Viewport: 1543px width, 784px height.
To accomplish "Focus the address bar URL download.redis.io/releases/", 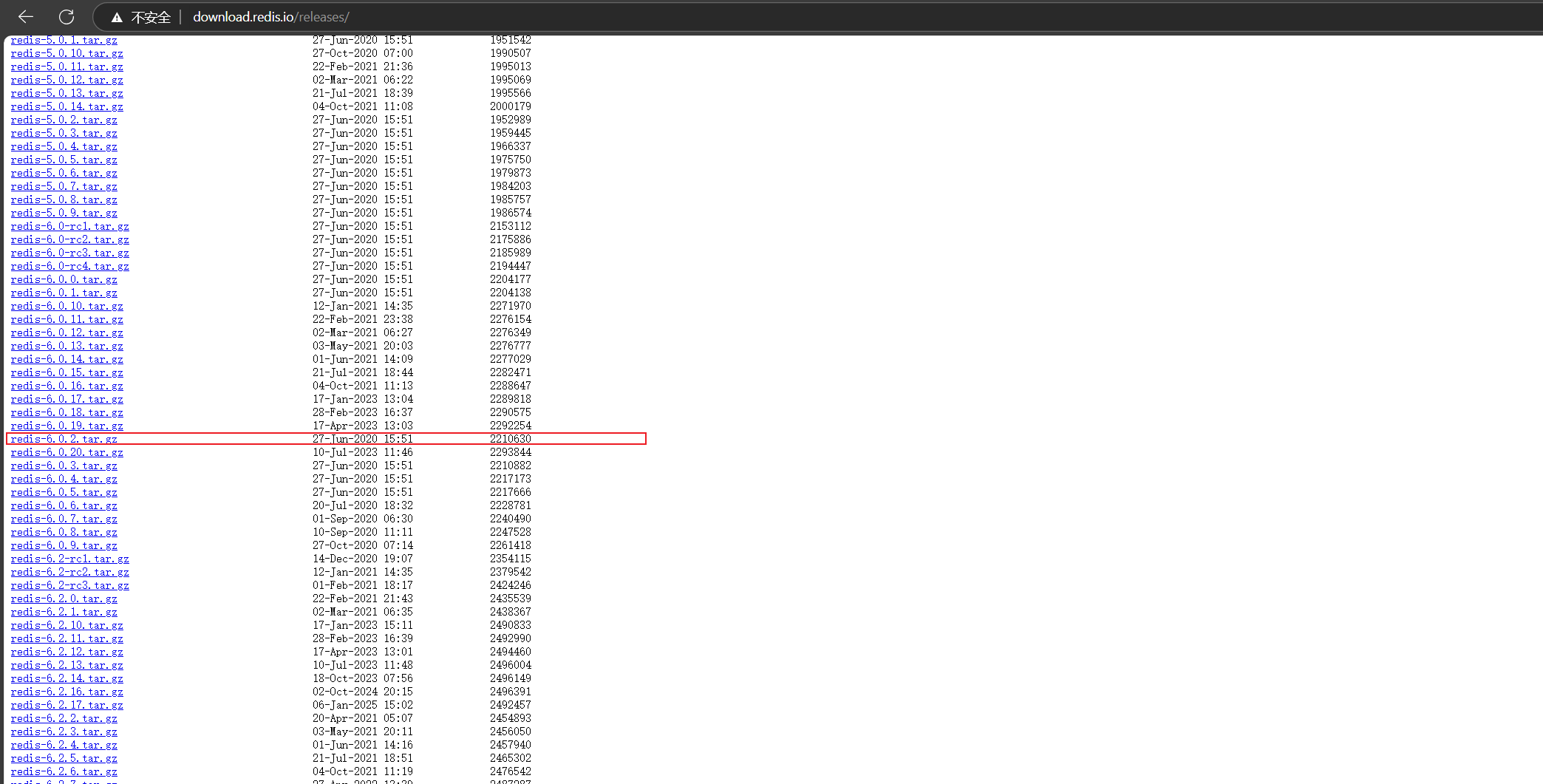I will click(x=271, y=17).
